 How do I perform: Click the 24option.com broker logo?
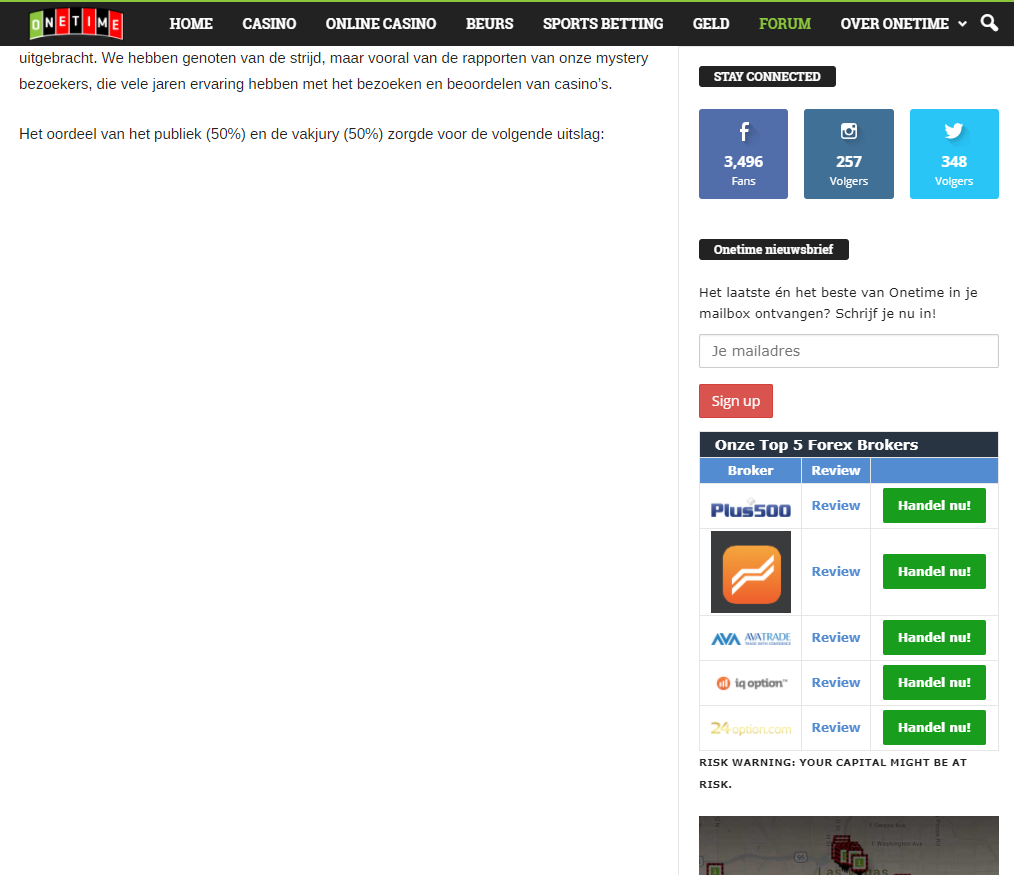[x=750, y=728]
